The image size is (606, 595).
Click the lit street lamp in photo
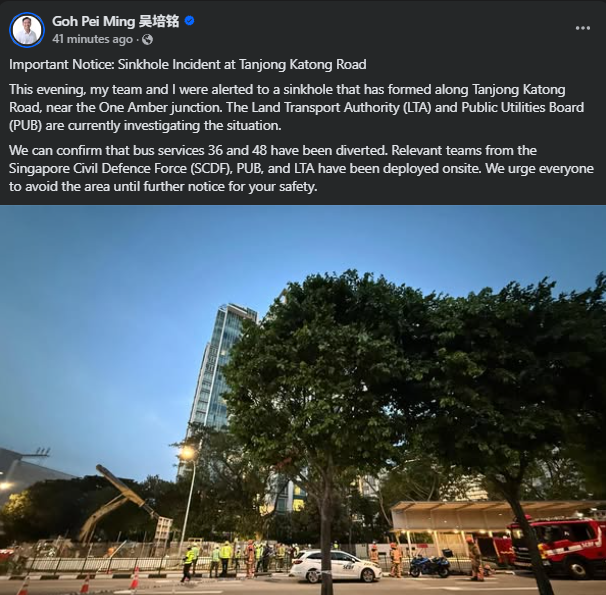point(187,452)
